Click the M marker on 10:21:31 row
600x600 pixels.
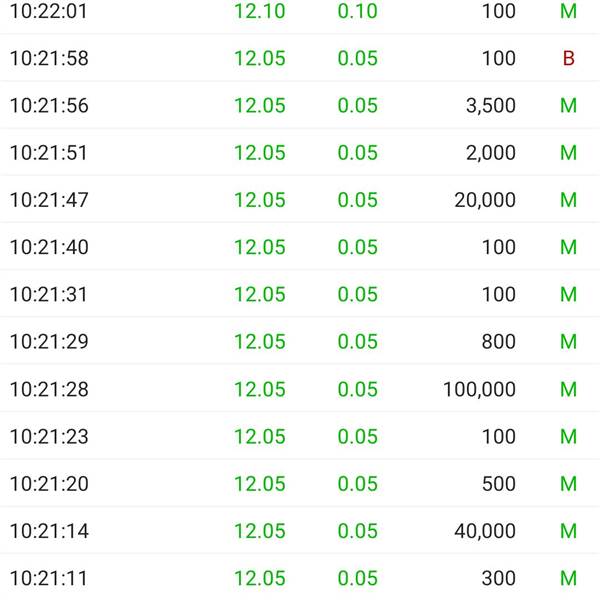click(569, 294)
